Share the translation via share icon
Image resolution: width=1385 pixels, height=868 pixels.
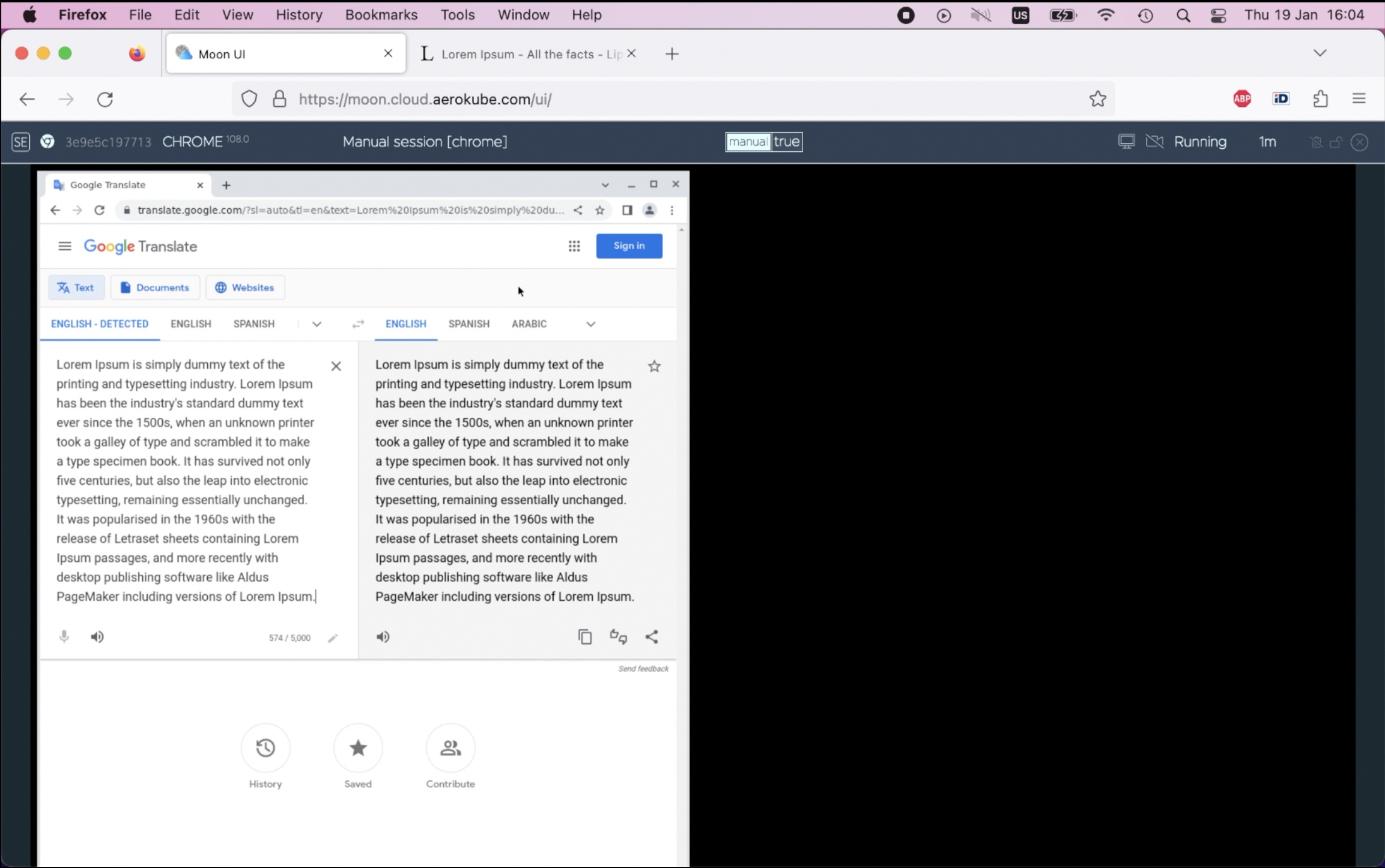point(652,637)
